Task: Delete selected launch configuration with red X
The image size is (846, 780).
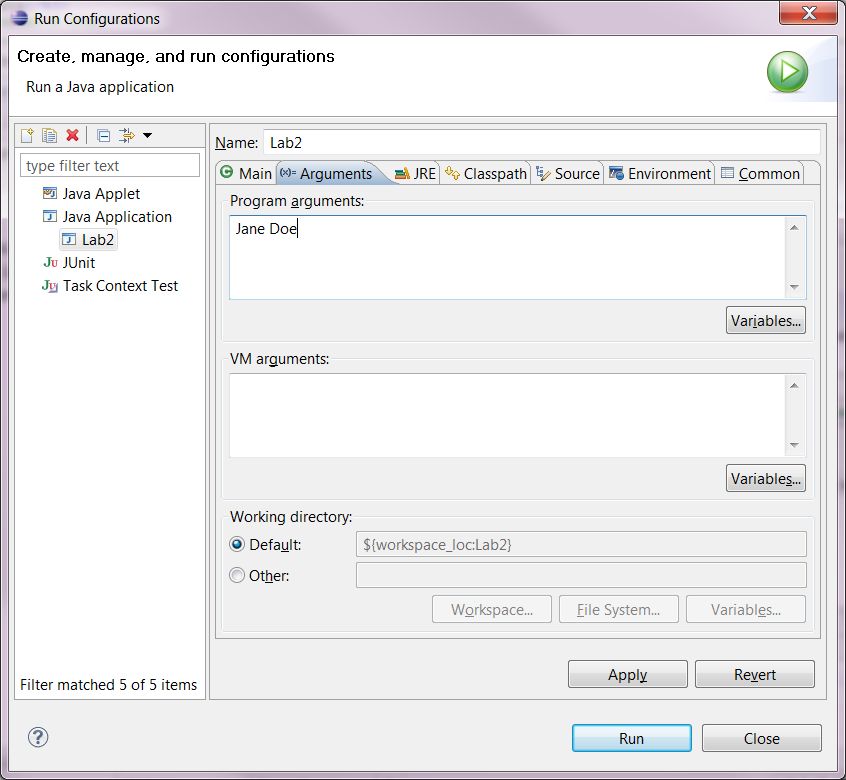Action: click(x=72, y=135)
